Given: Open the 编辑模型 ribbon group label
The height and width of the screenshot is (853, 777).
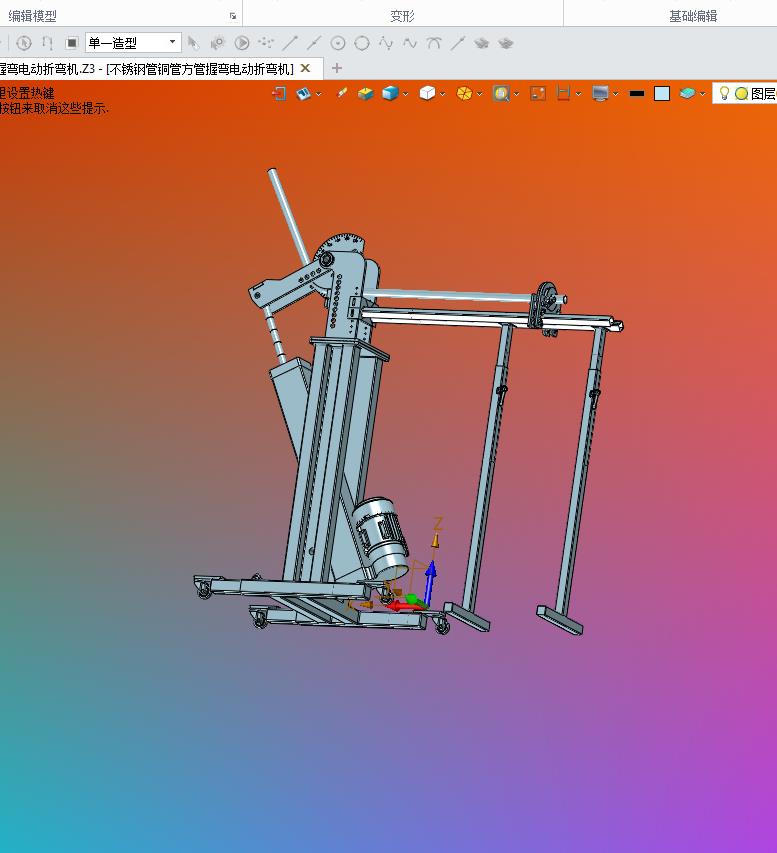Looking at the screenshot, I should 33,16.
